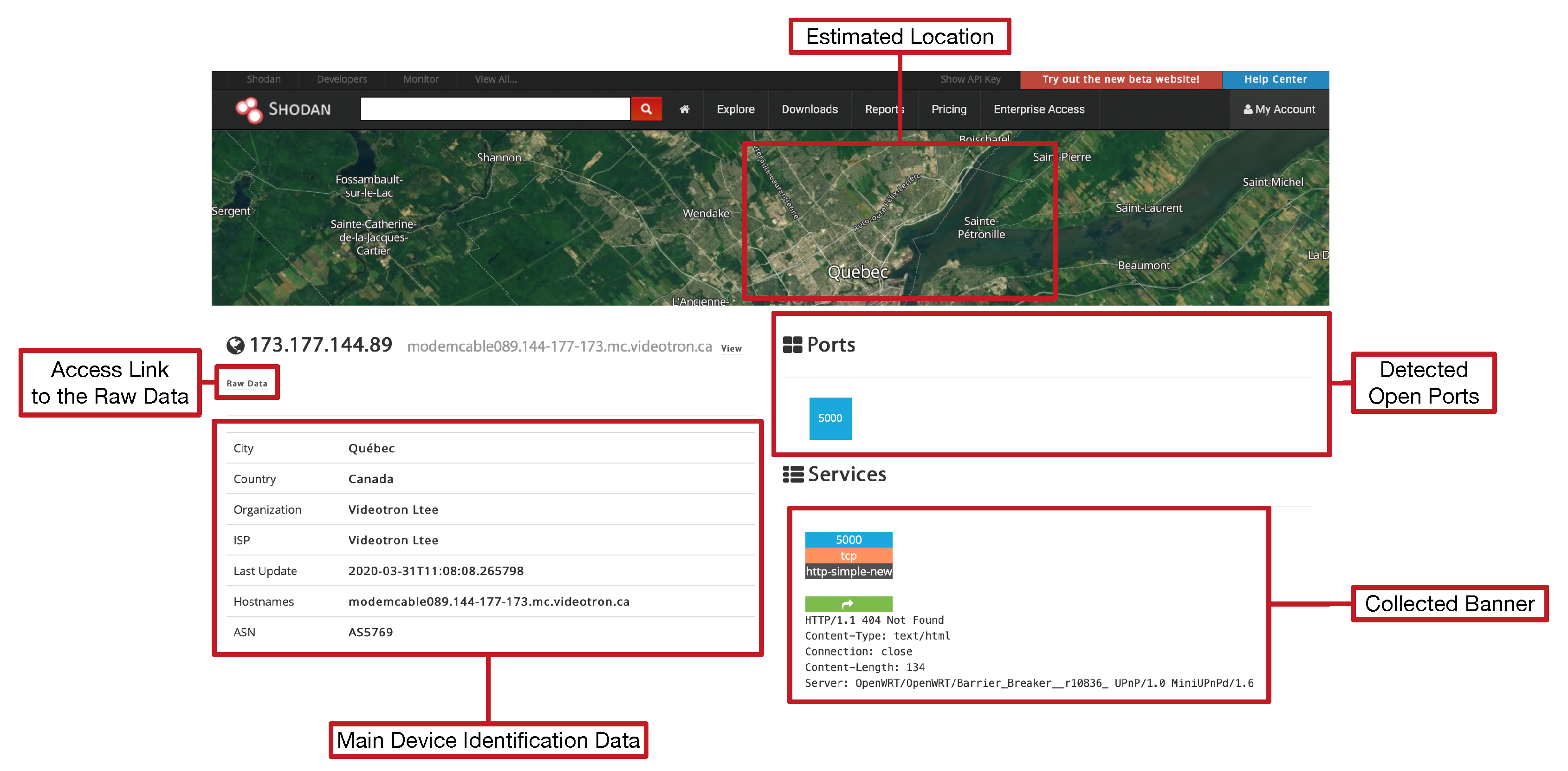Screen dimensions: 1568x771
Task: Open the Explore menu item
Action: pyautogui.click(x=735, y=110)
